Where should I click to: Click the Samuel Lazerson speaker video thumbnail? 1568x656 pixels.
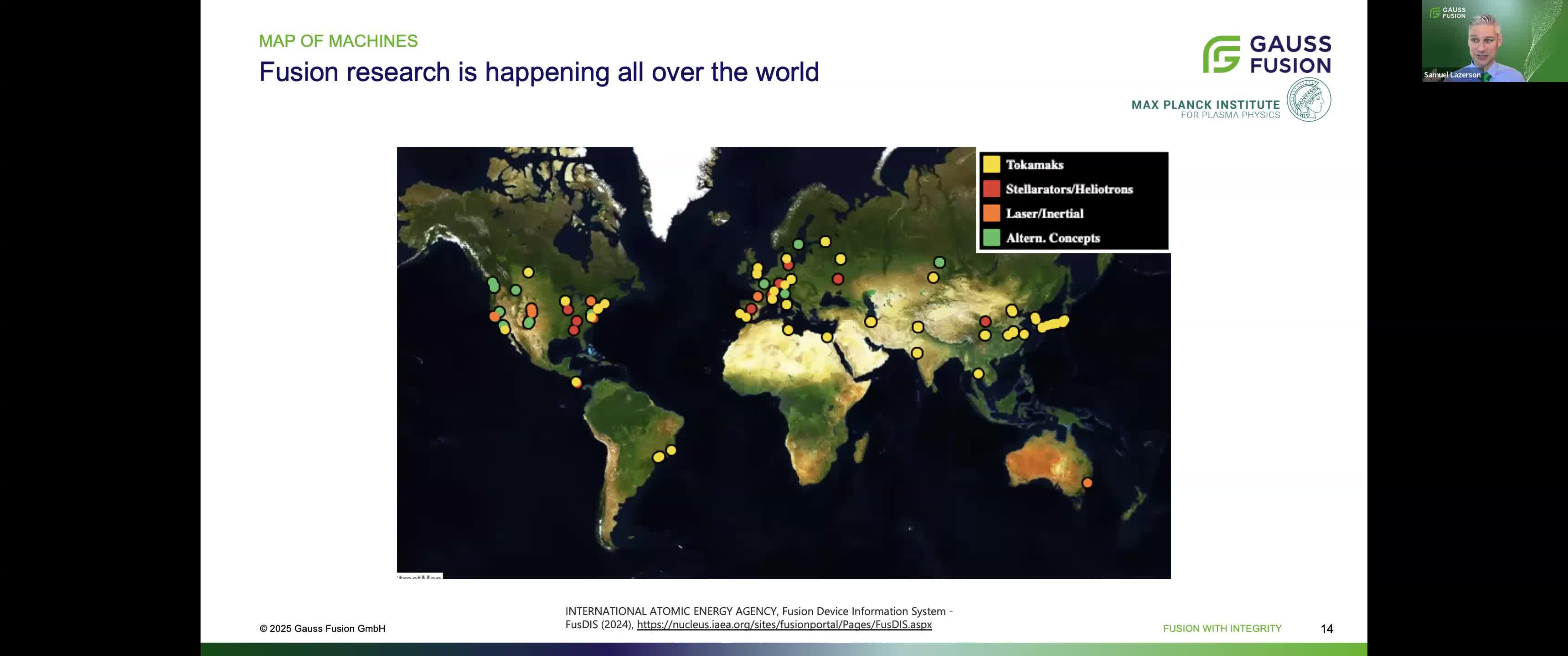tap(1494, 41)
